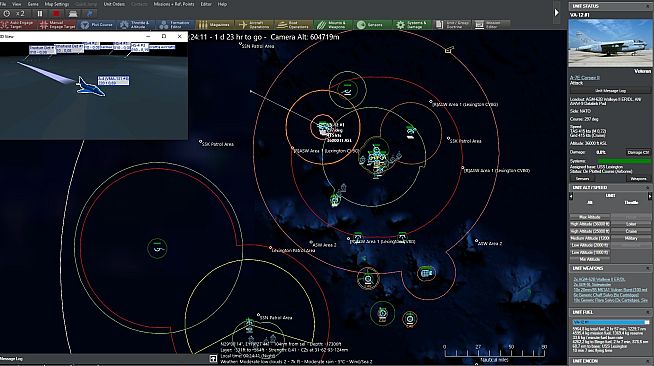Click right arrow in Unit Alt/Speed header
The width and height of the screenshot is (654, 366).
point(649,196)
